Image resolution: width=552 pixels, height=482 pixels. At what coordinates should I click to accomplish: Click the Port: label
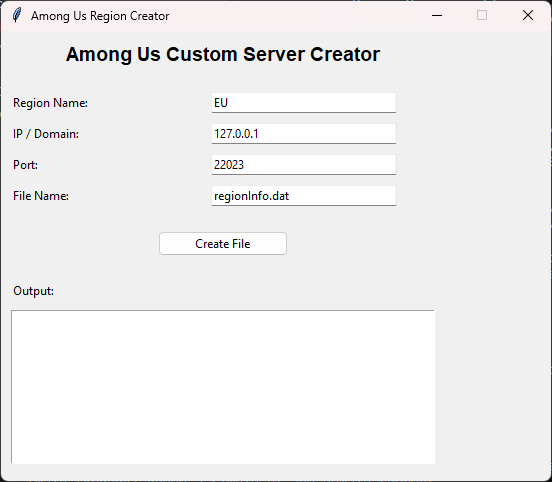[25, 165]
